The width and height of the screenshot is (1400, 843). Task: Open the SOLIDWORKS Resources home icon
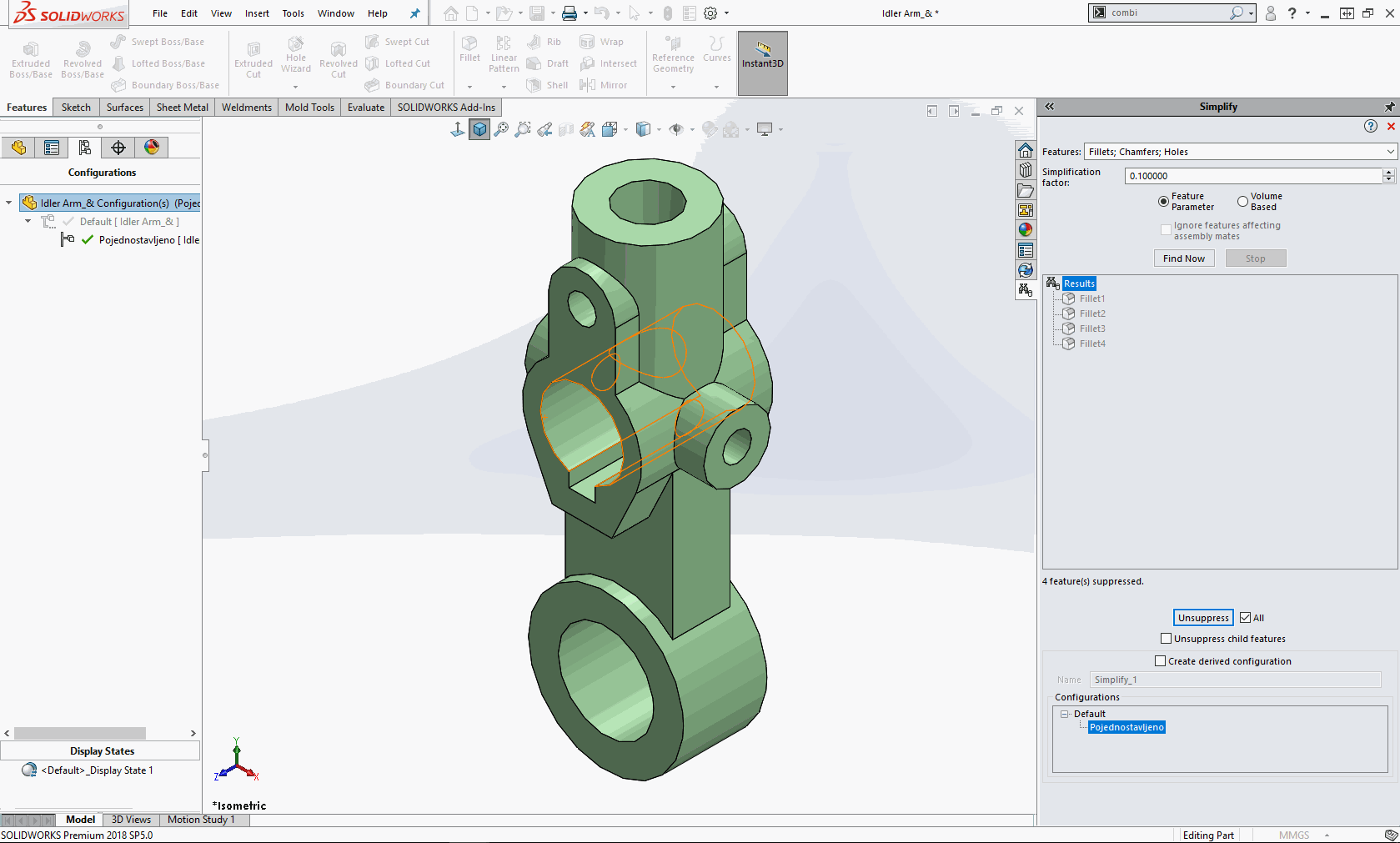pyautogui.click(x=1026, y=150)
